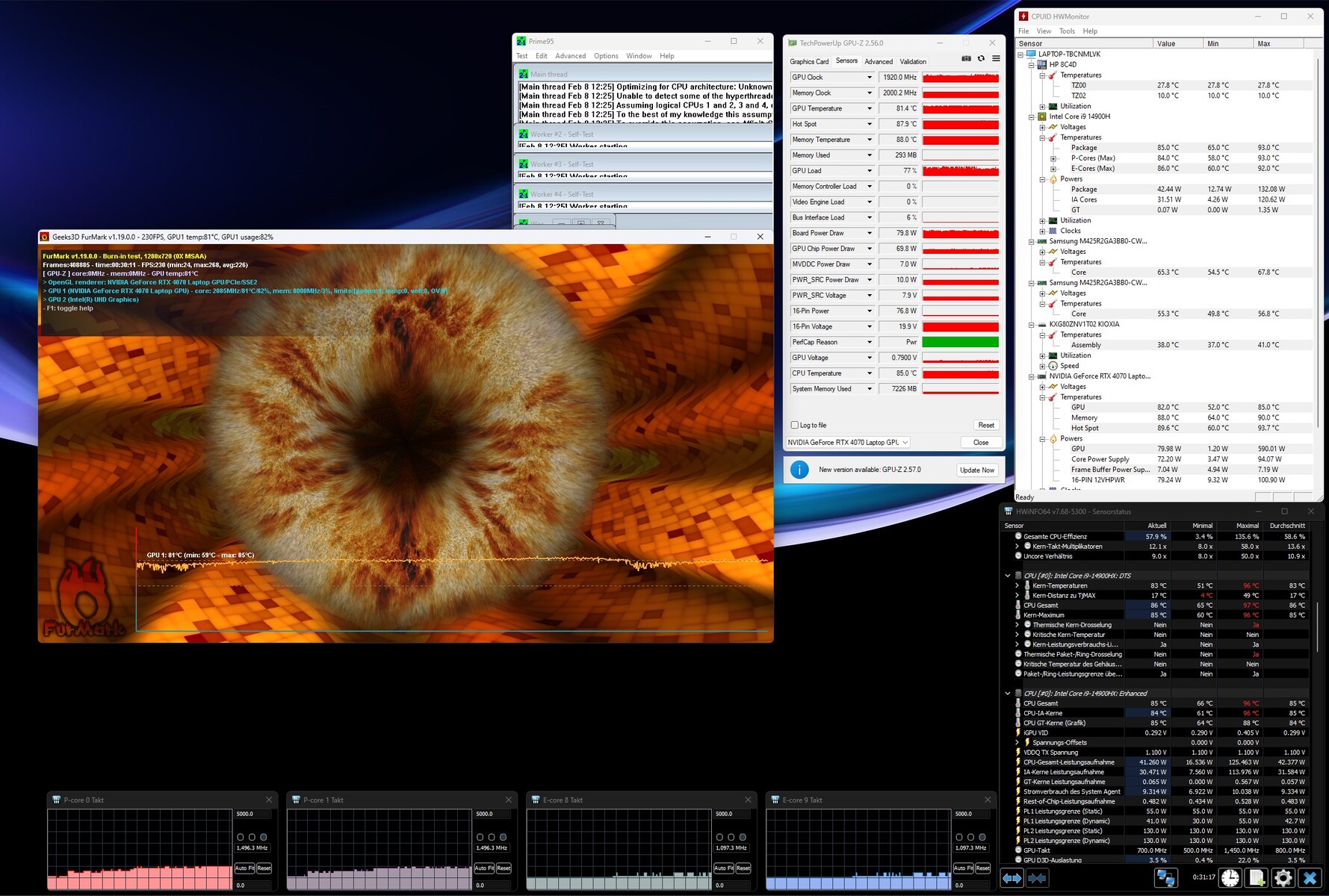
Task: Select second radio button in E-core 9 graph
Action: click(x=970, y=837)
